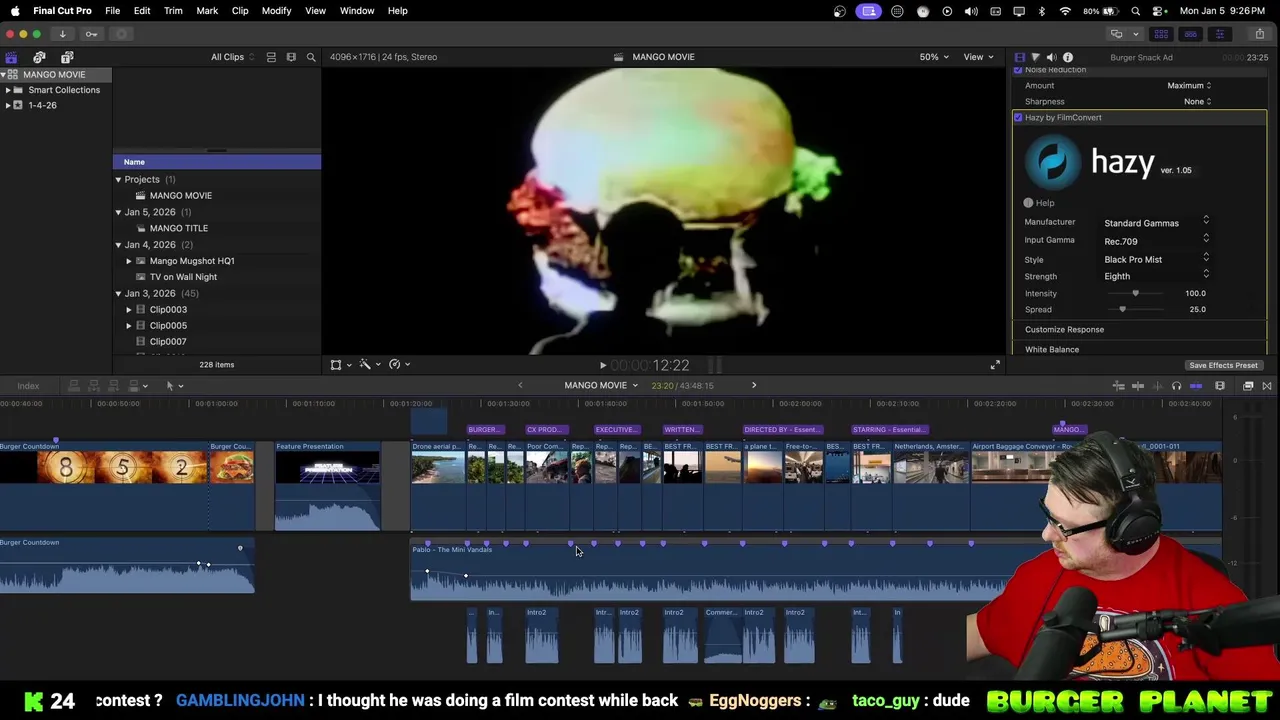Toggle the Inspector panel display button

pos(1219,34)
